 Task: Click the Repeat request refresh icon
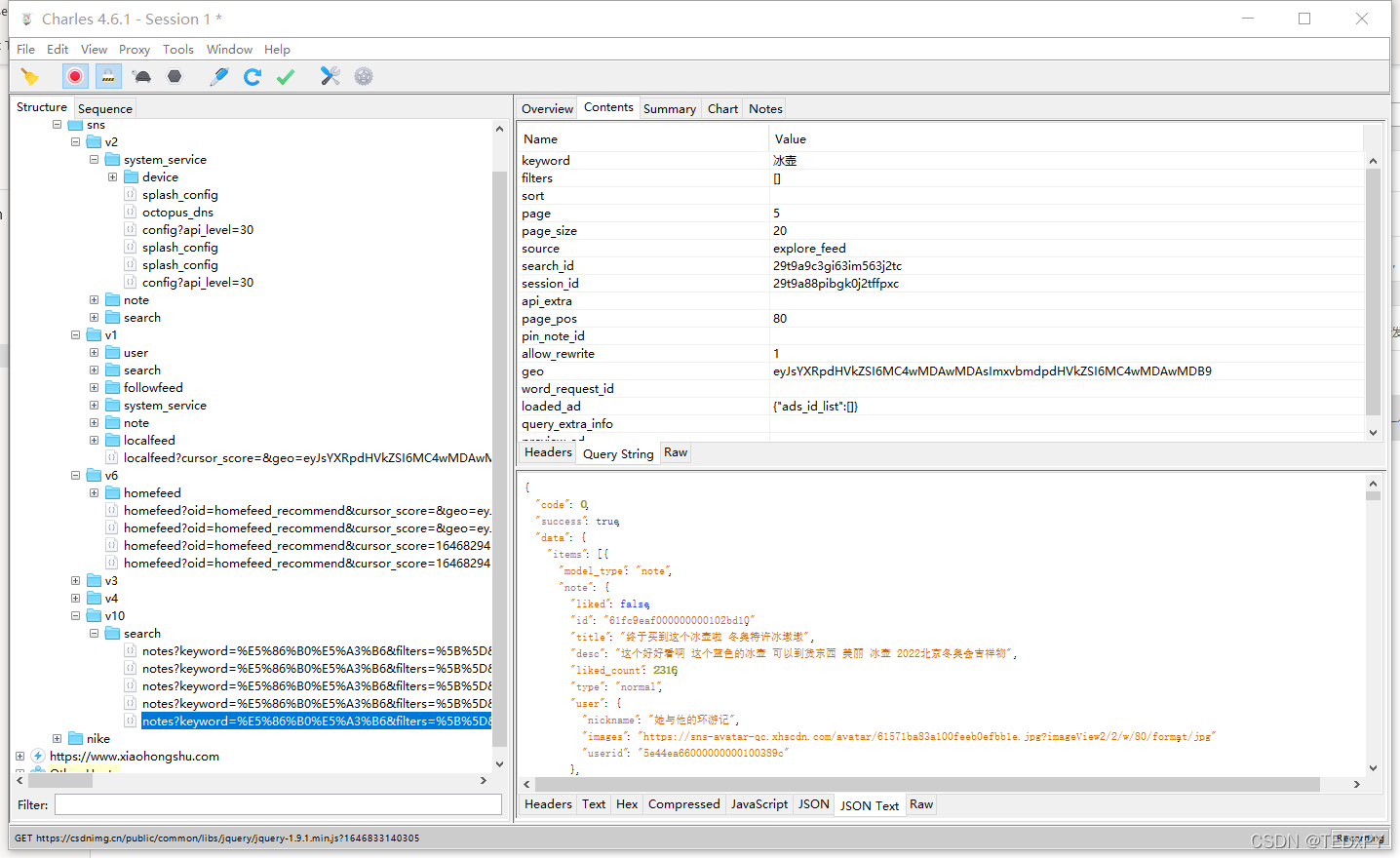pyautogui.click(x=253, y=76)
